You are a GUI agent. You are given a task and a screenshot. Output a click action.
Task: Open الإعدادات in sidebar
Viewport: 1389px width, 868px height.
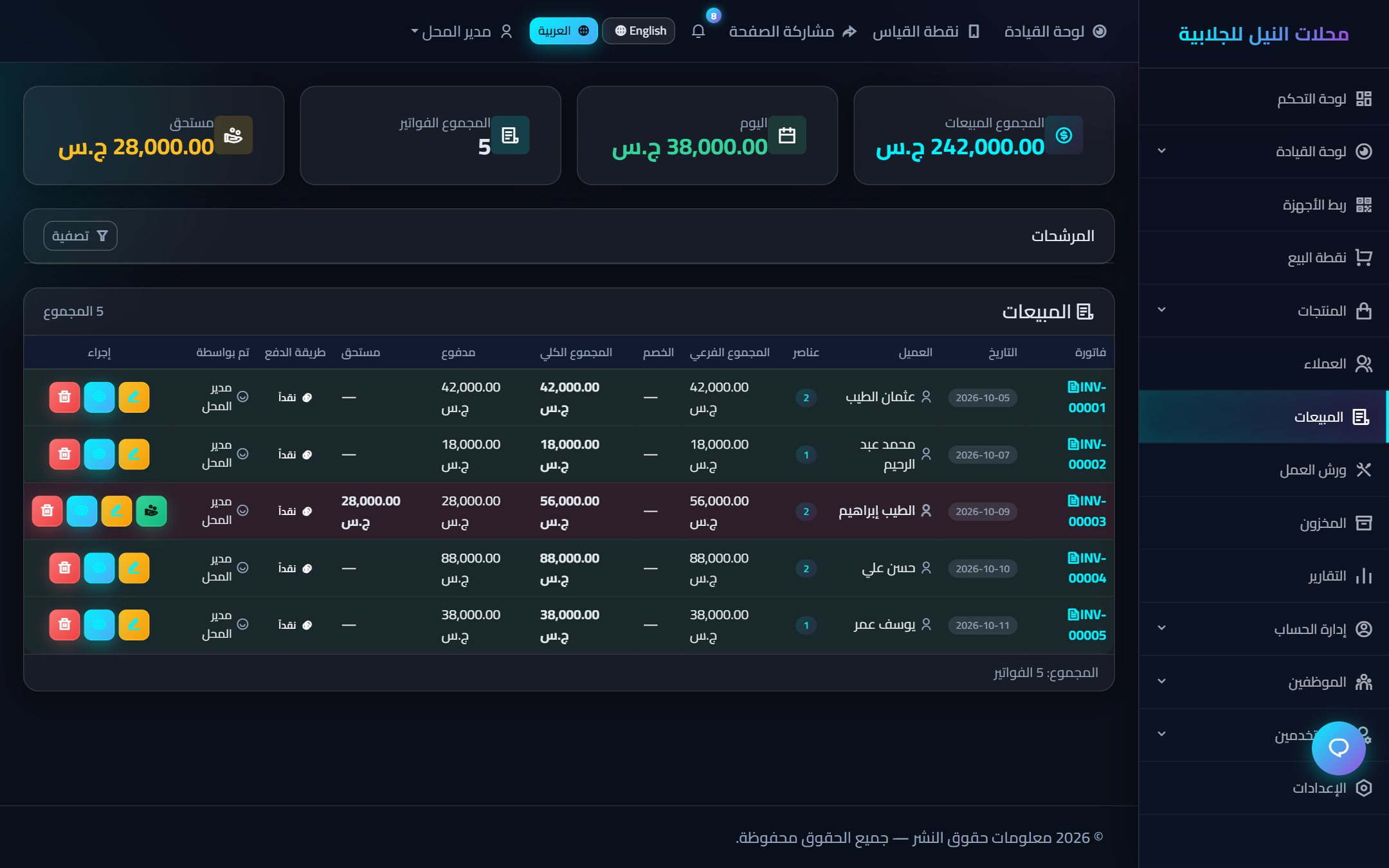[x=1264, y=788]
